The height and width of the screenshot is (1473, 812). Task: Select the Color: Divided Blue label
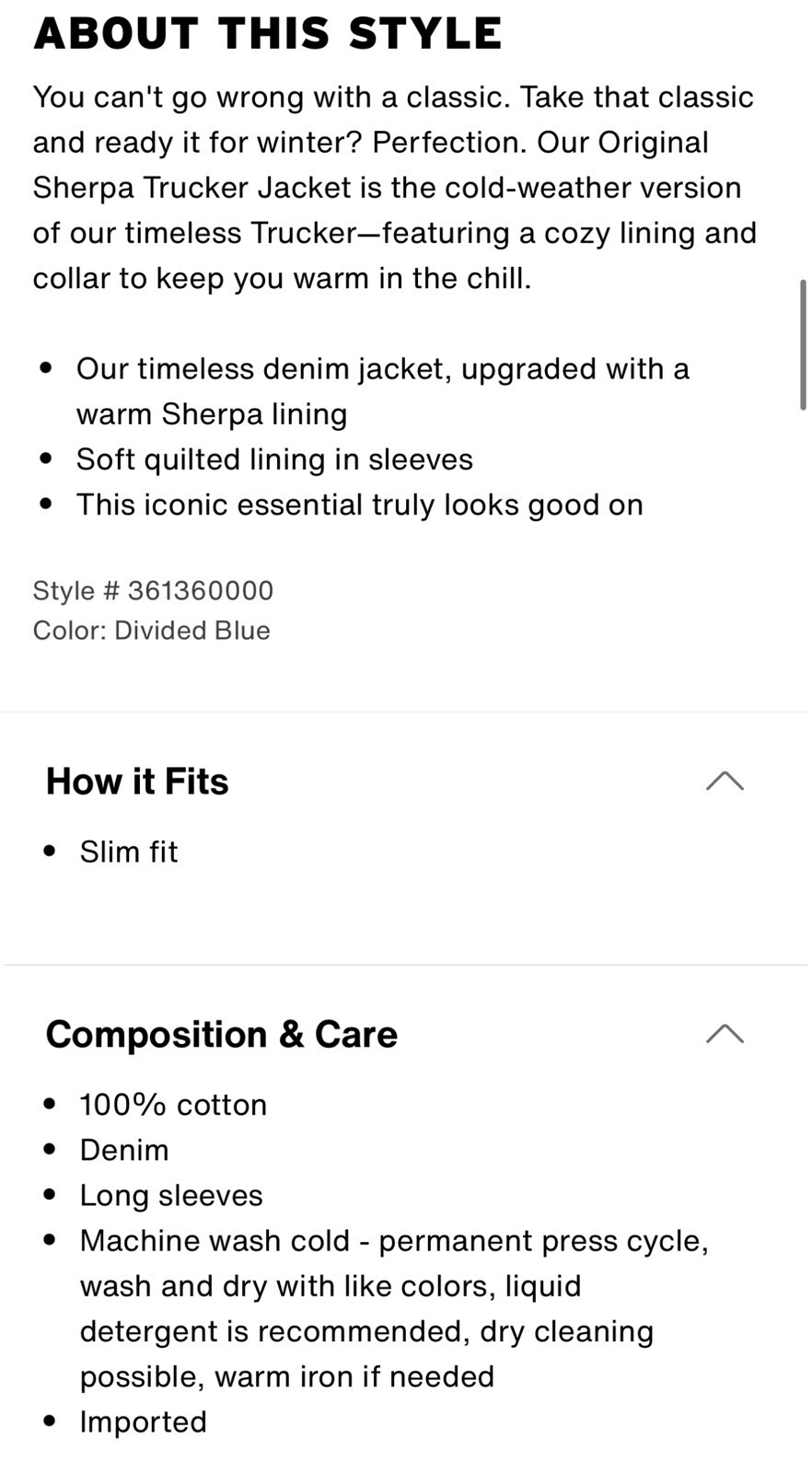click(x=152, y=631)
